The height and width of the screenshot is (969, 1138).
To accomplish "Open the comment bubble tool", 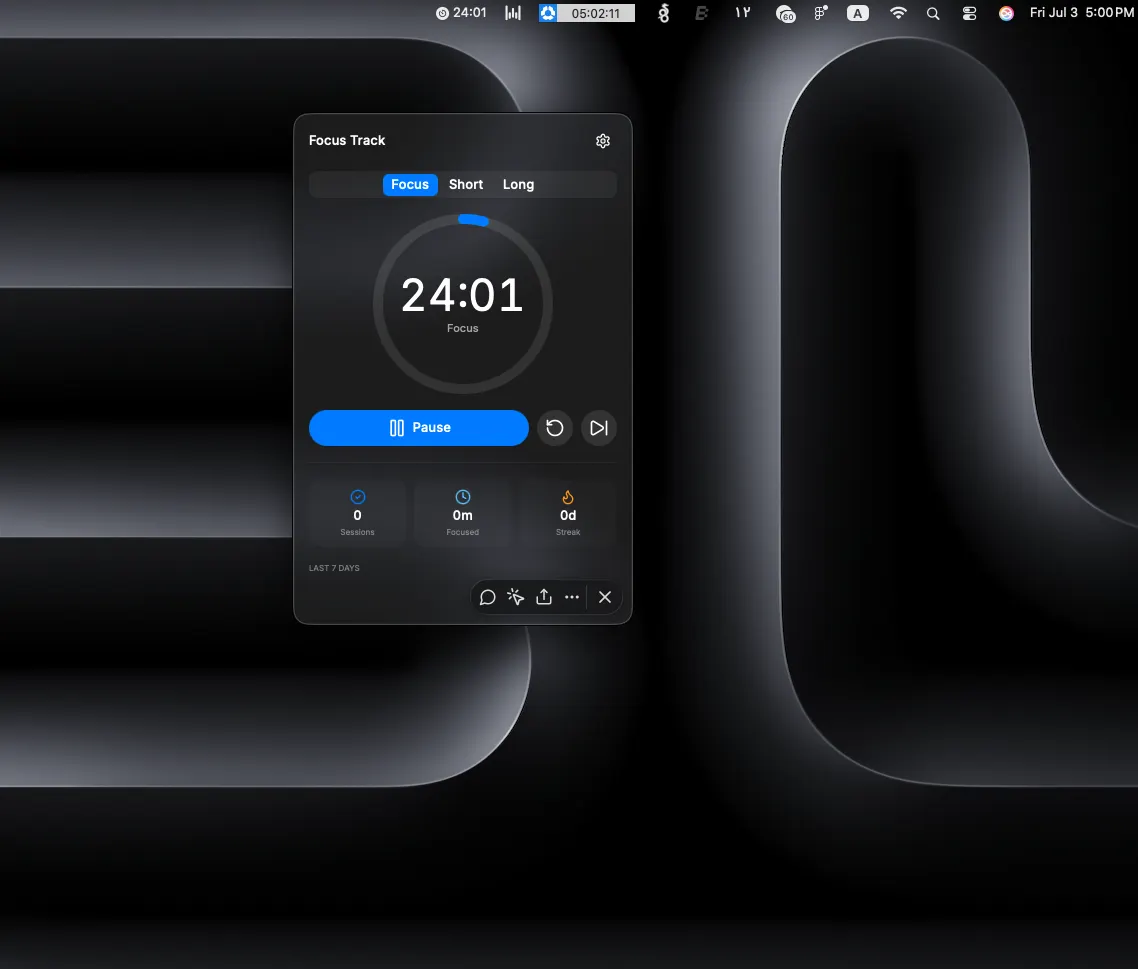I will click(488, 597).
